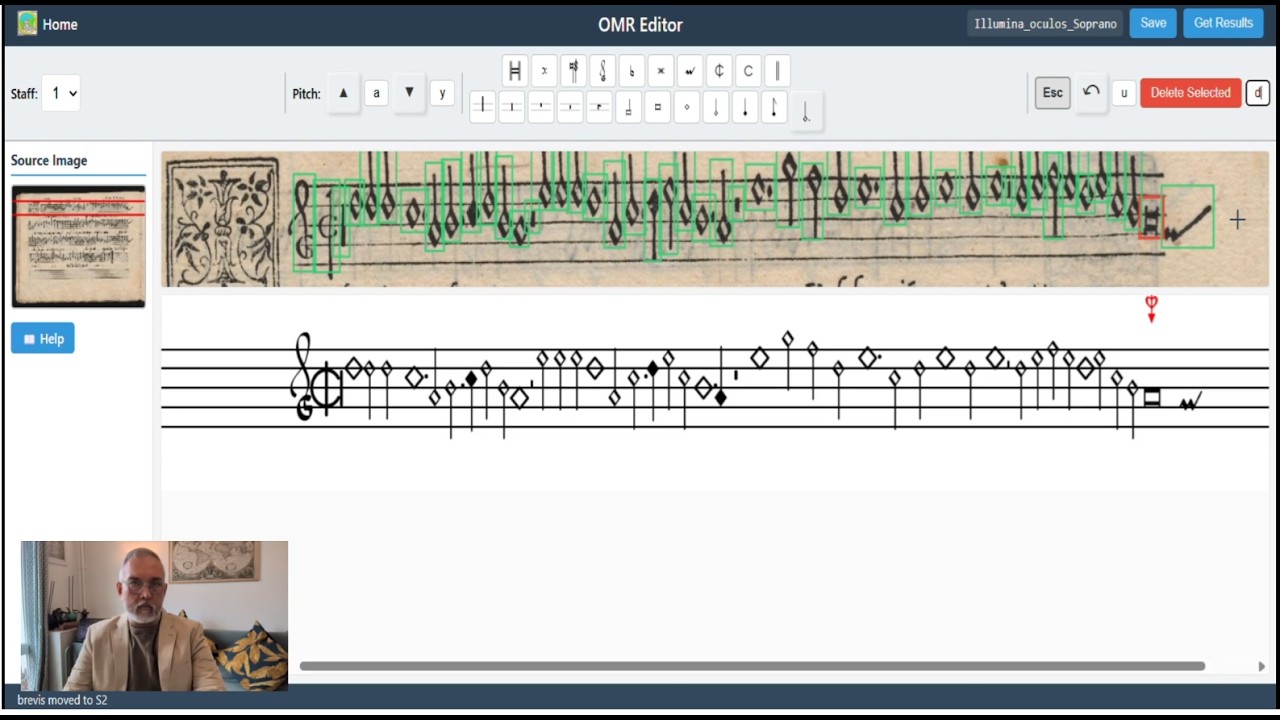Insert the cut-time mensuration sign
Viewport: 1280px width, 720px height.
pyautogui.click(x=719, y=71)
